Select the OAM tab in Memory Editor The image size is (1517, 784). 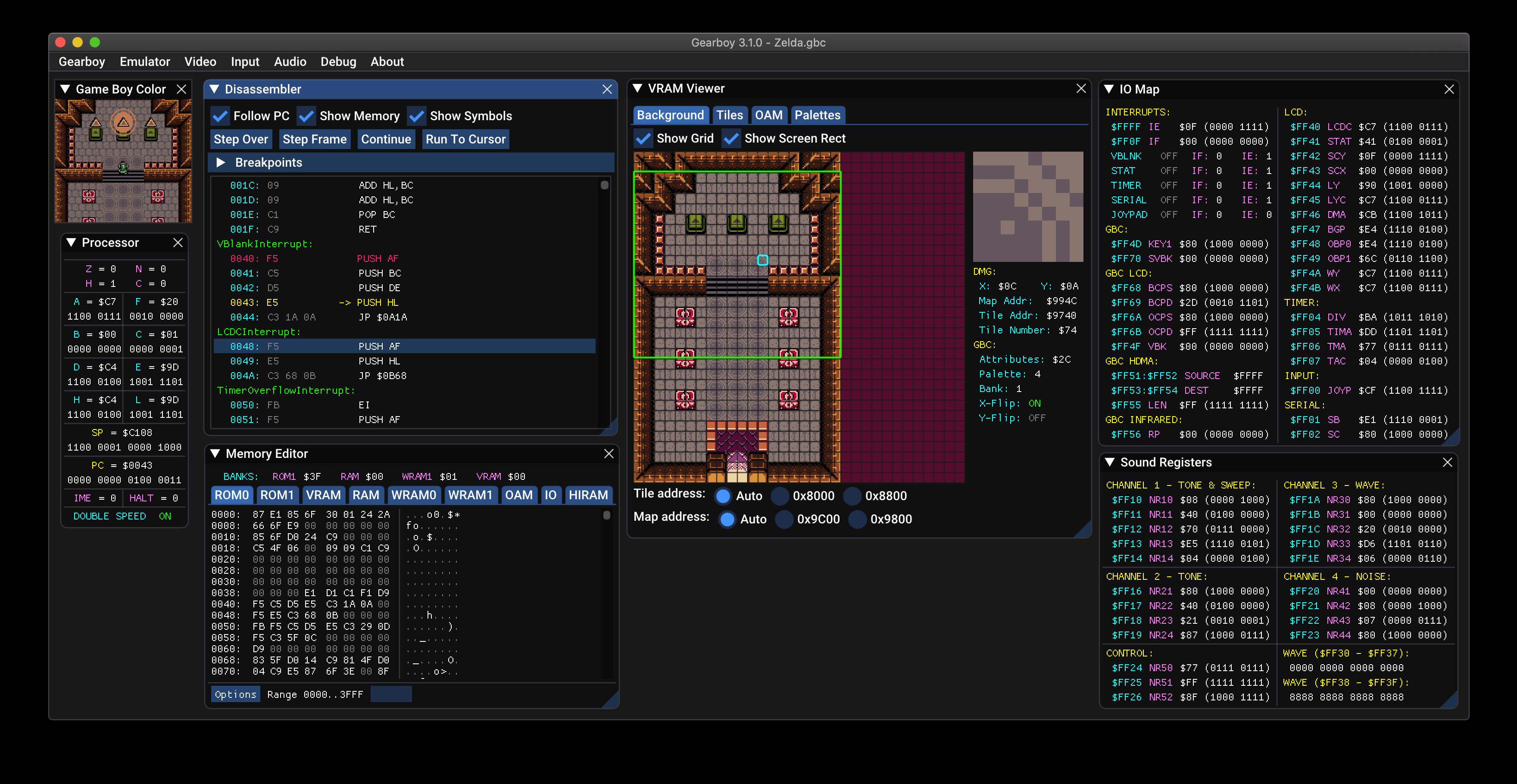(518, 495)
